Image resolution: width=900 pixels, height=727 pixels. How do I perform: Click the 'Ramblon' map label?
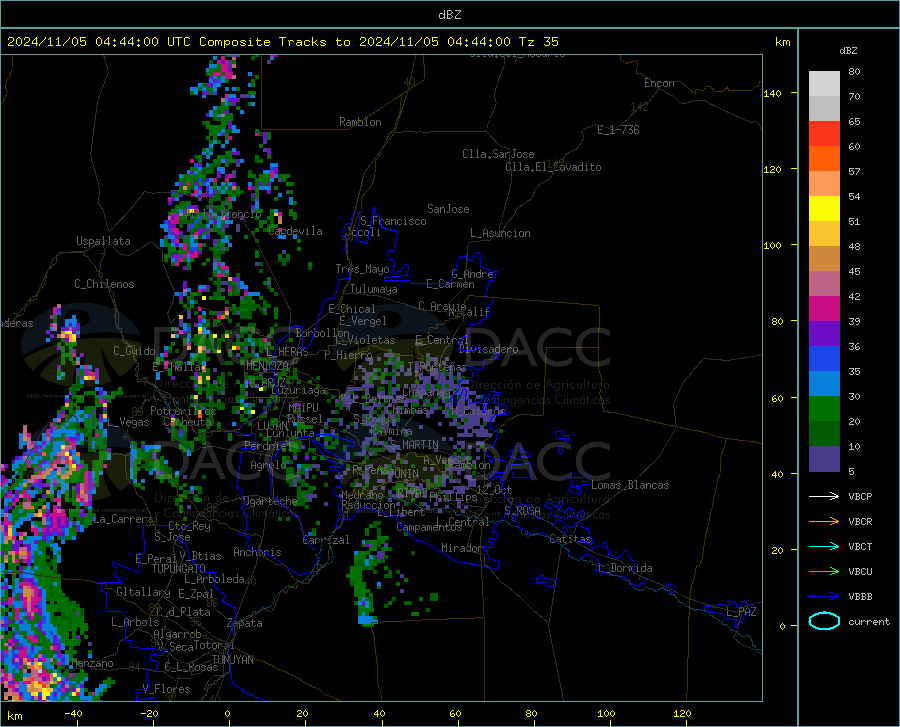point(360,122)
